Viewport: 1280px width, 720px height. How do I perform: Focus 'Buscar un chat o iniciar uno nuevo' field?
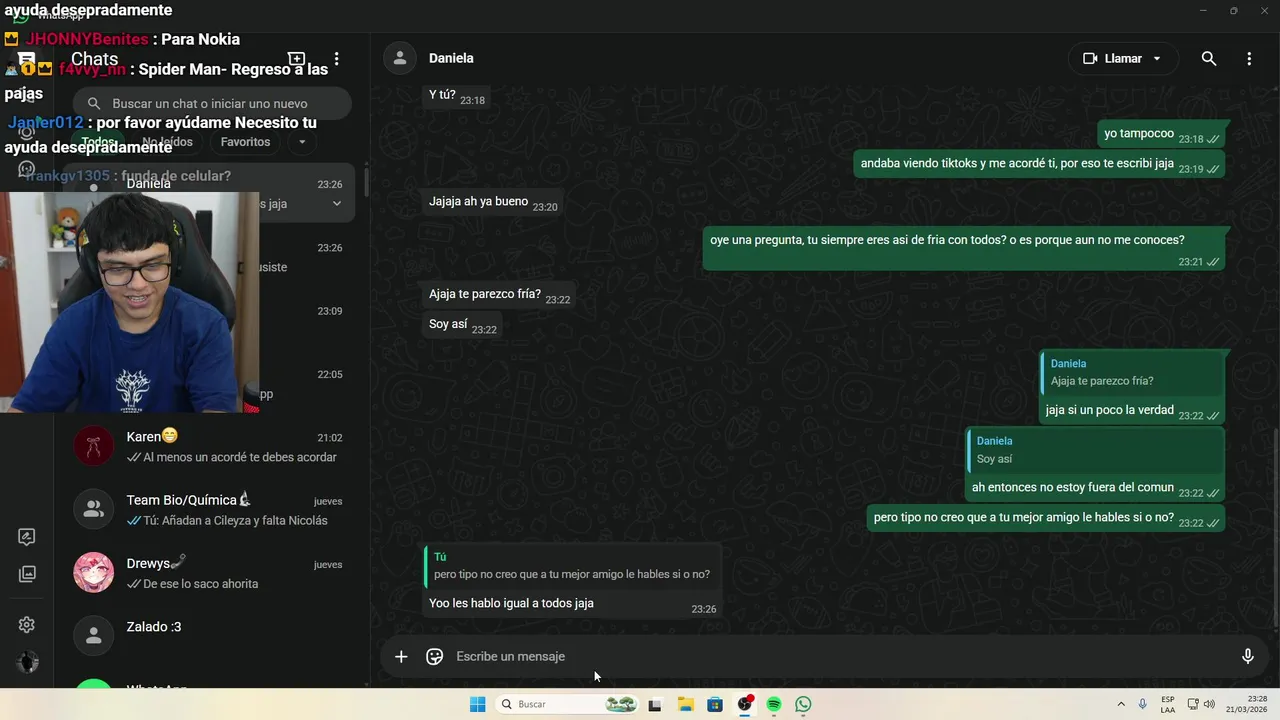[x=212, y=103]
